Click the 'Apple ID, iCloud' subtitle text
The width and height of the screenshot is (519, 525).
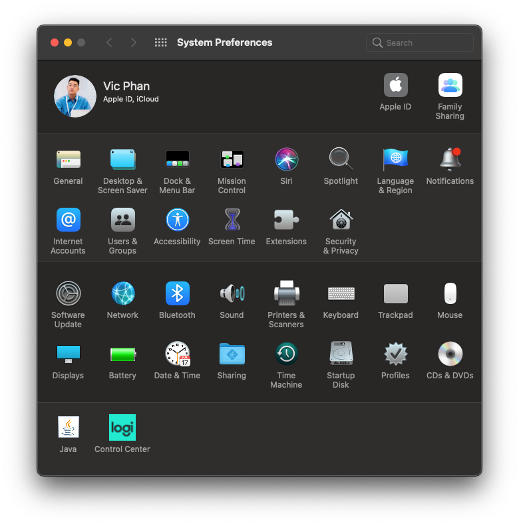pyautogui.click(x=131, y=99)
